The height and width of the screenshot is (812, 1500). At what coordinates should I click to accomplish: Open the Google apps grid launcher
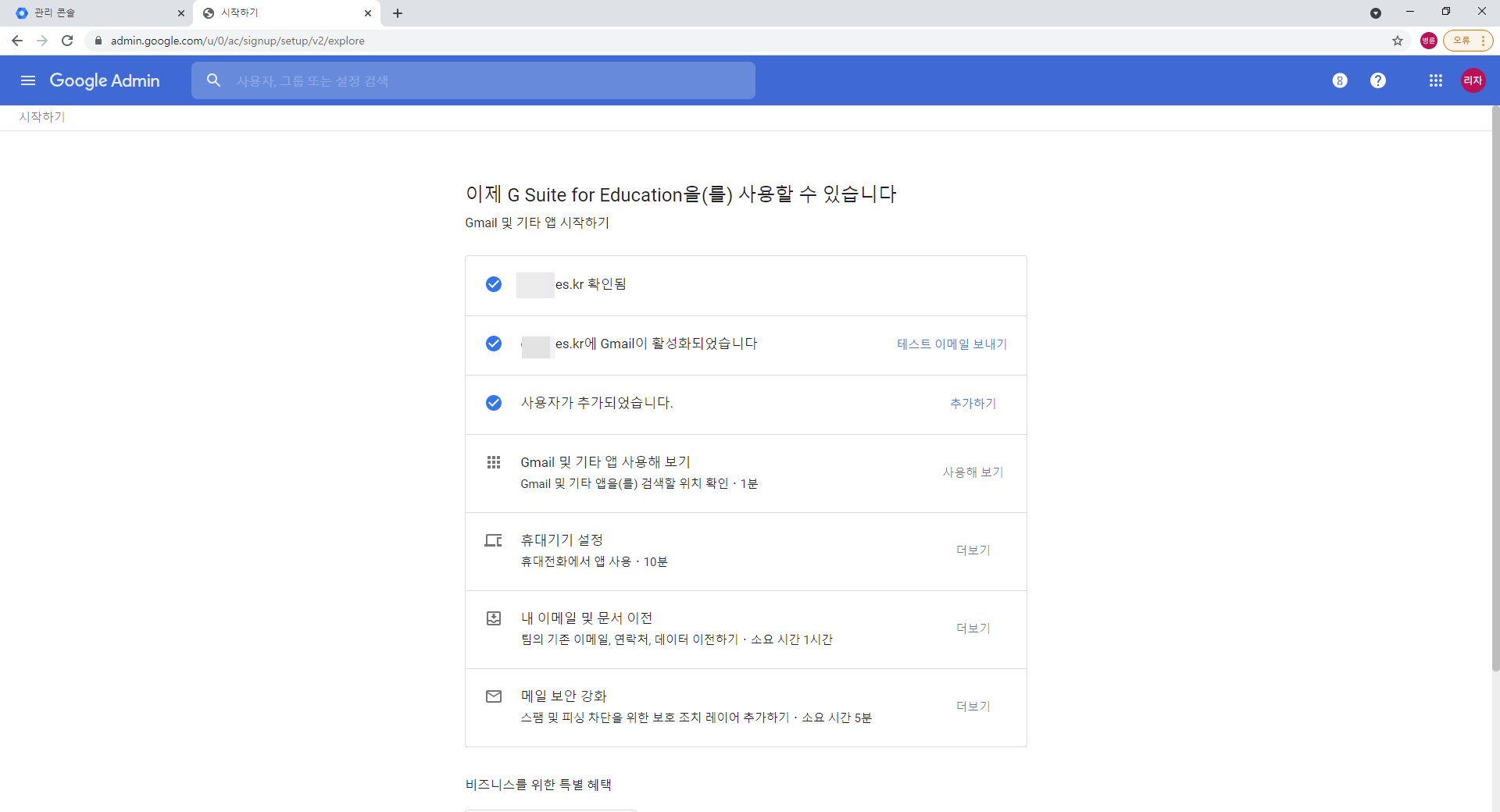[1435, 80]
